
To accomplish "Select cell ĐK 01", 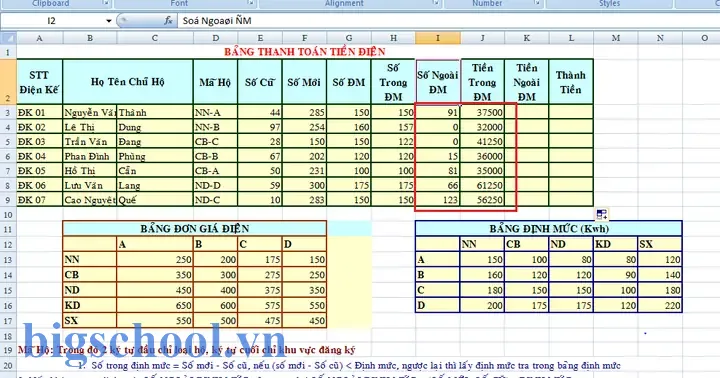I will (39, 112).
